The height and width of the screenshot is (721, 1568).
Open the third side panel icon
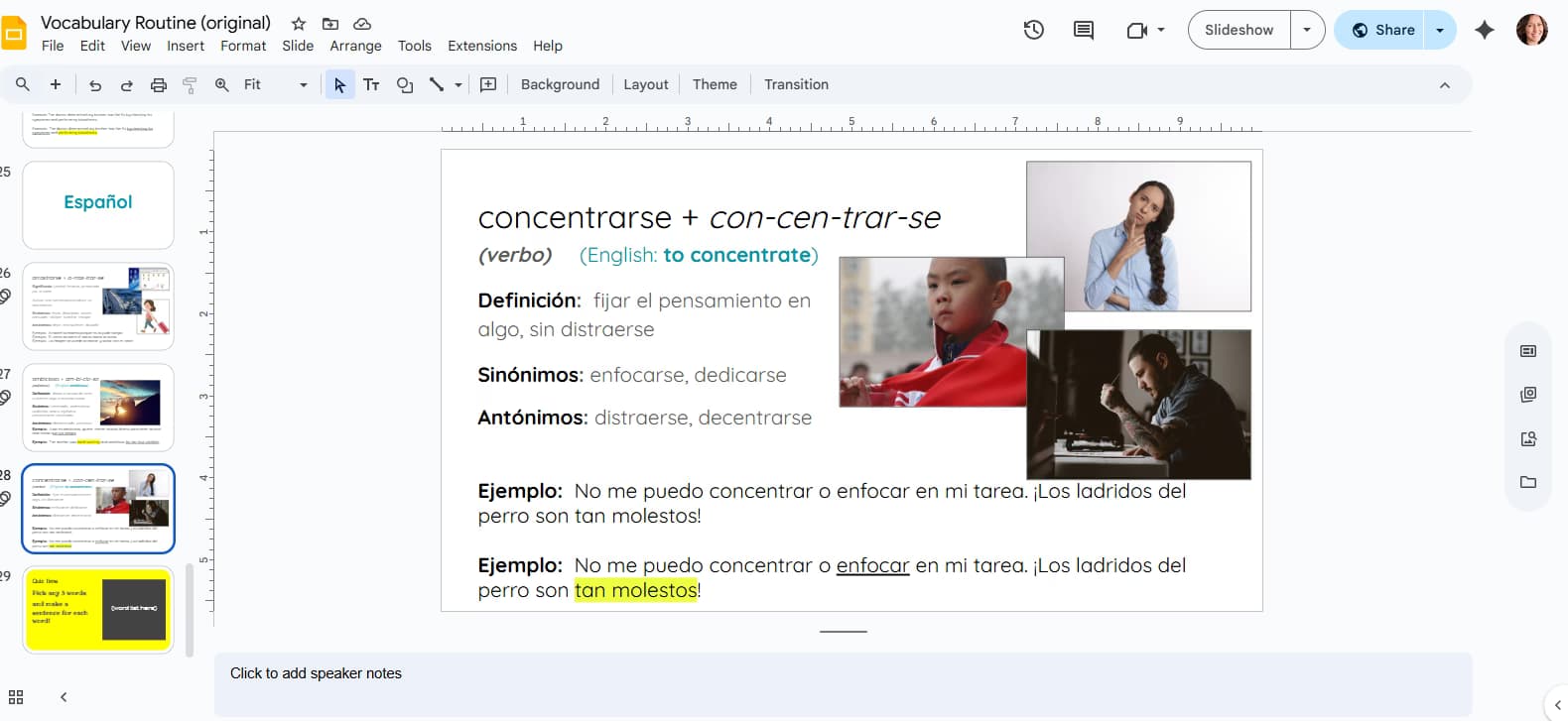pyautogui.click(x=1528, y=438)
